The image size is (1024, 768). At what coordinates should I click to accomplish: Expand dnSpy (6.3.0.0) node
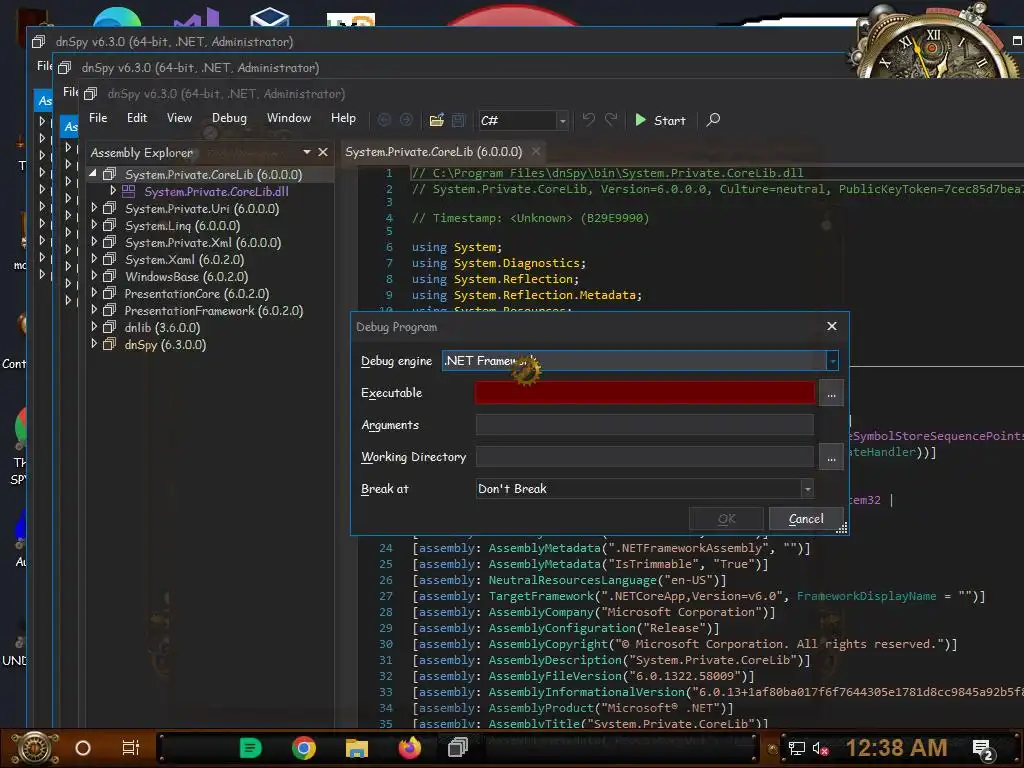[94, 344]
